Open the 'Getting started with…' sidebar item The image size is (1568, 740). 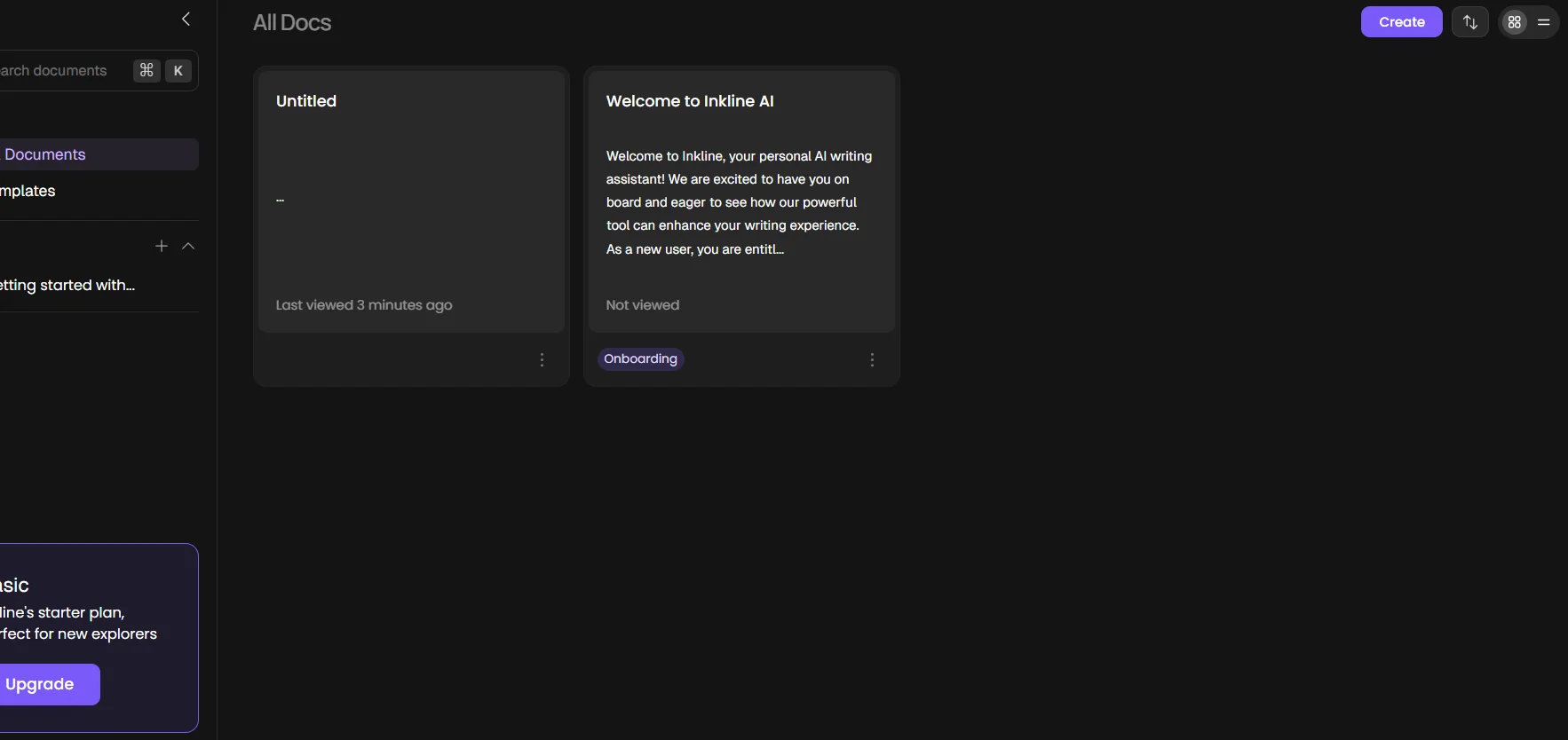[x=69, y=285]
